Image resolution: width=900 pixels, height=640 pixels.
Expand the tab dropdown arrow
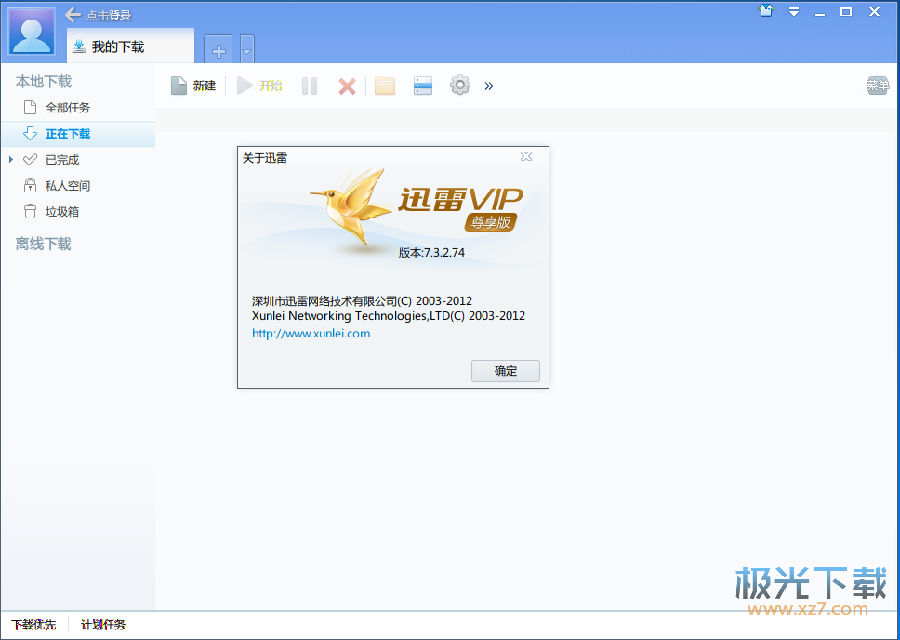point(247,51)
